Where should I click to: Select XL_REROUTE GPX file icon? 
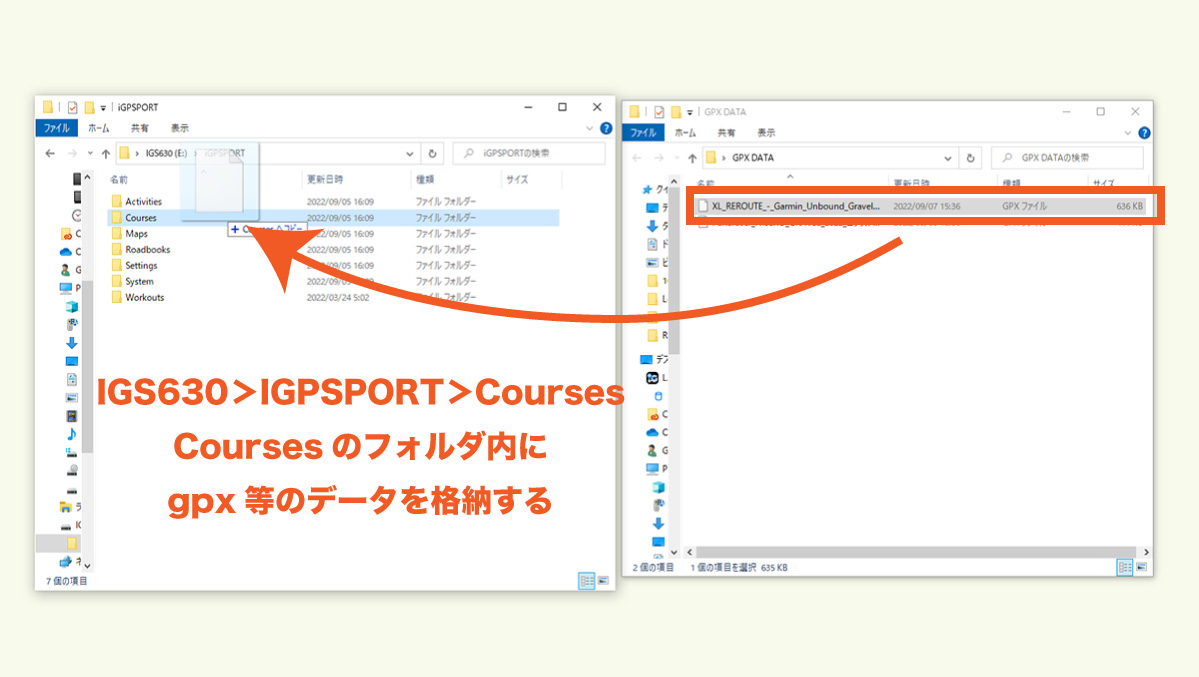703,206
